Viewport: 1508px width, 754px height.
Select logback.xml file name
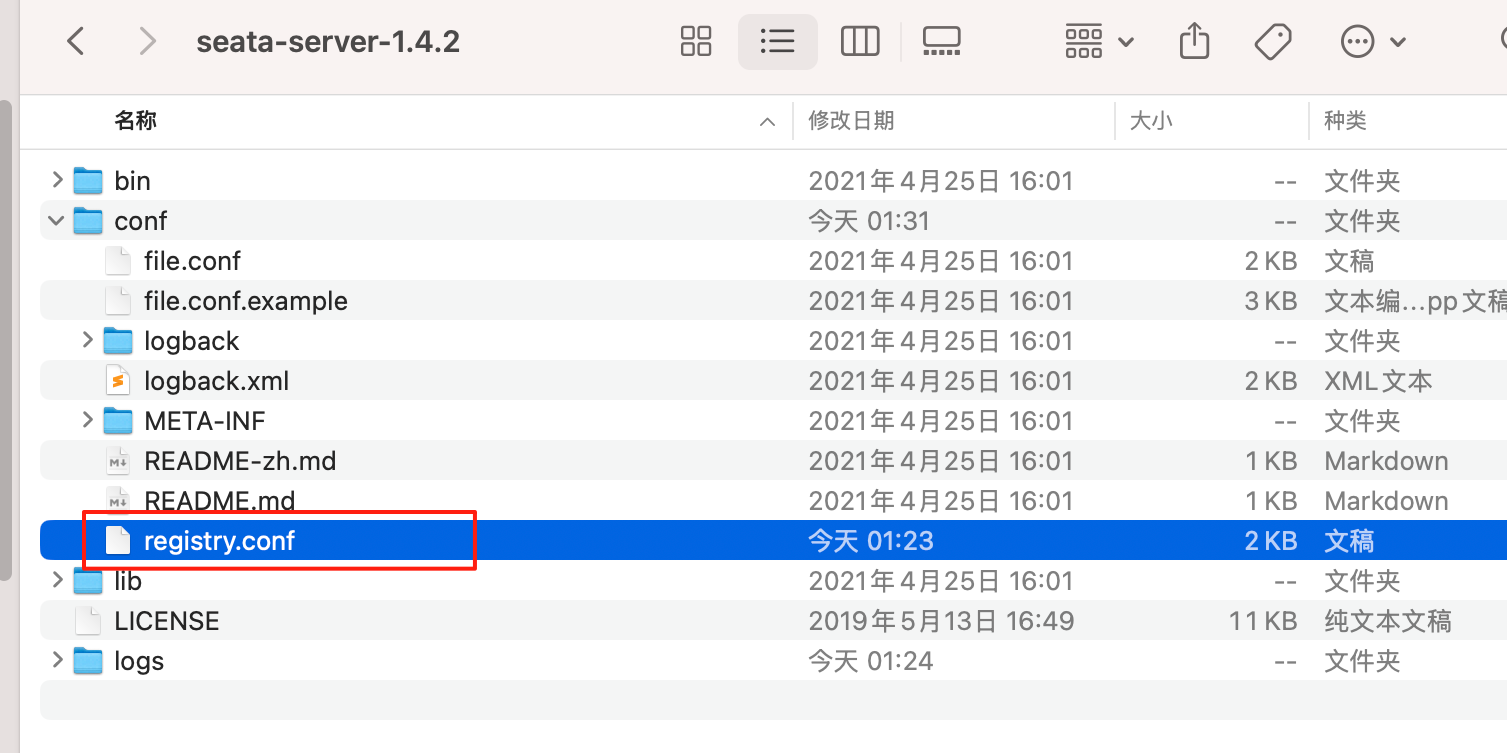pos(217,381)
